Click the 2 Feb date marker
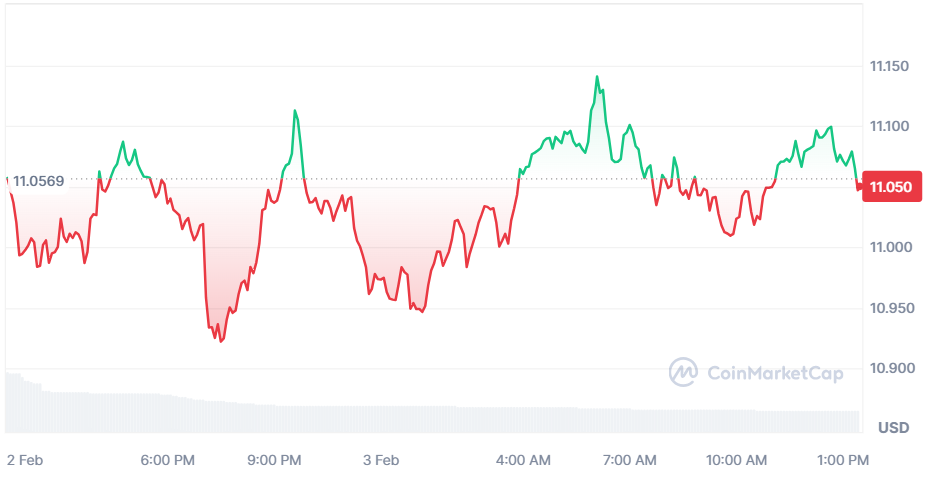 (25, 460)
